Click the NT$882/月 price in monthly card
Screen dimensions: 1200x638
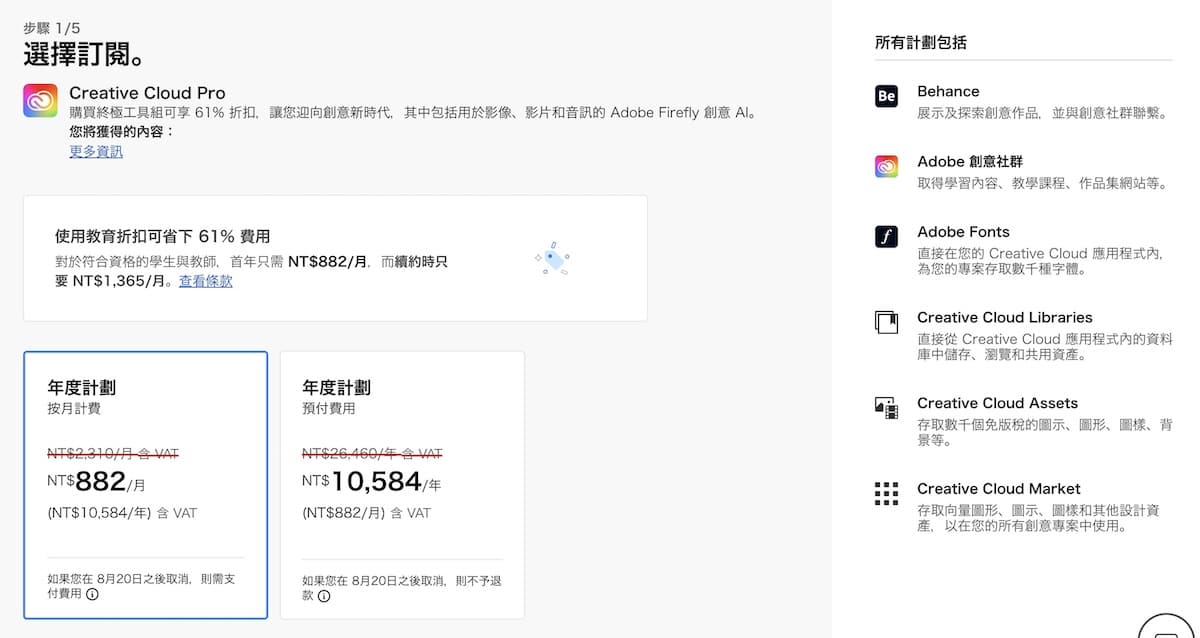[x=97, y=482]
